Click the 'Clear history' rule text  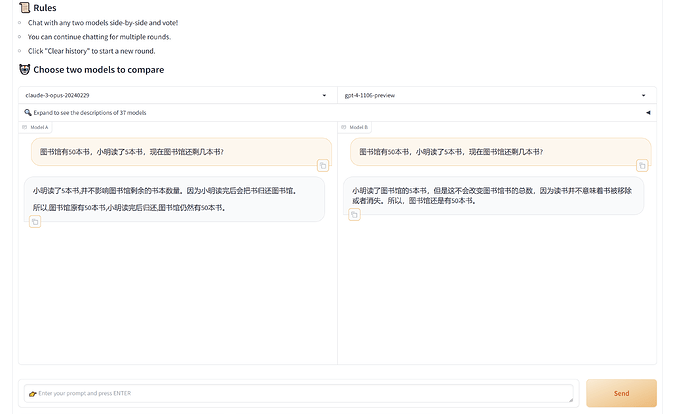click(92, 51)
